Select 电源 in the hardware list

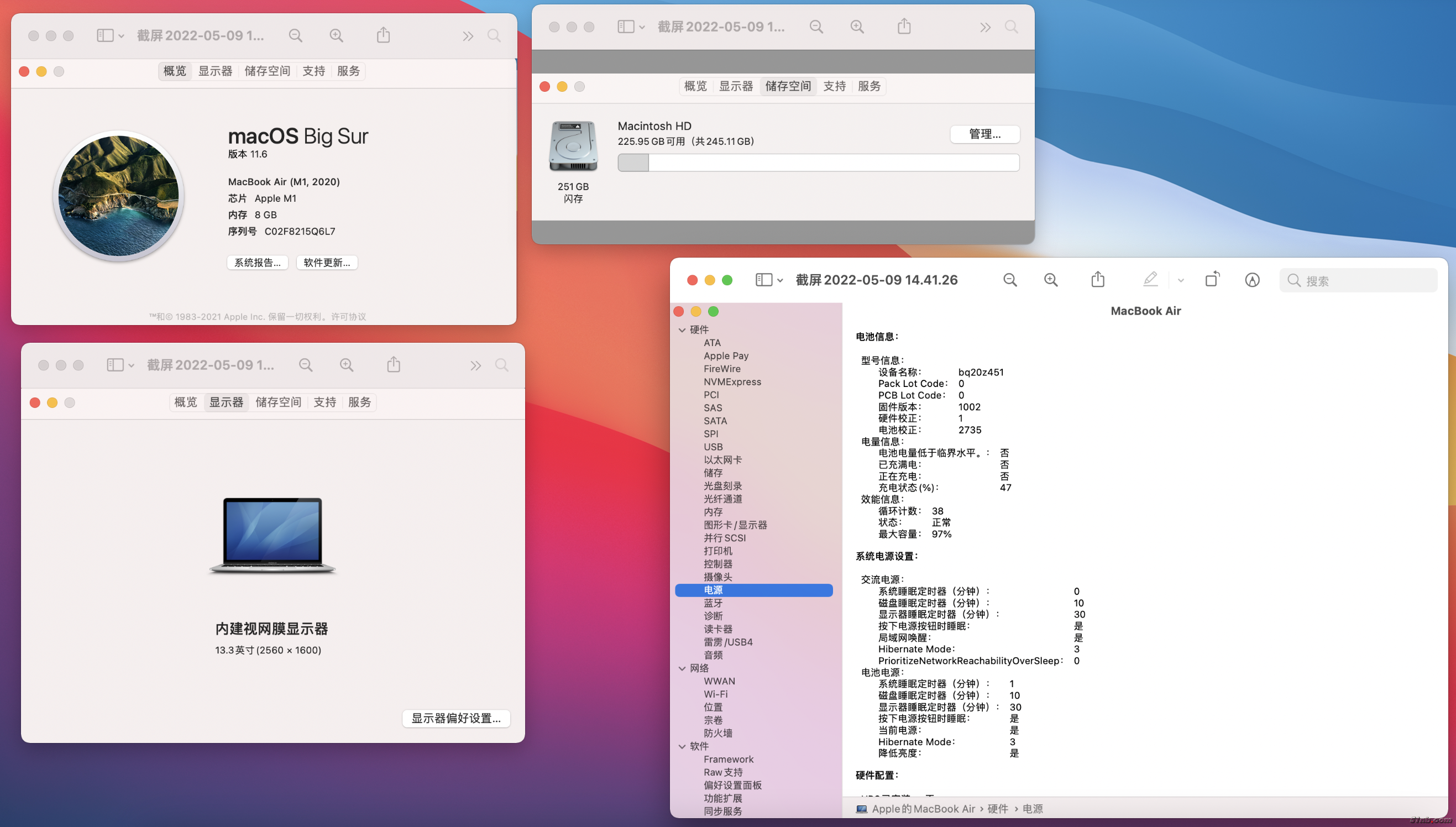click(753, 590)
